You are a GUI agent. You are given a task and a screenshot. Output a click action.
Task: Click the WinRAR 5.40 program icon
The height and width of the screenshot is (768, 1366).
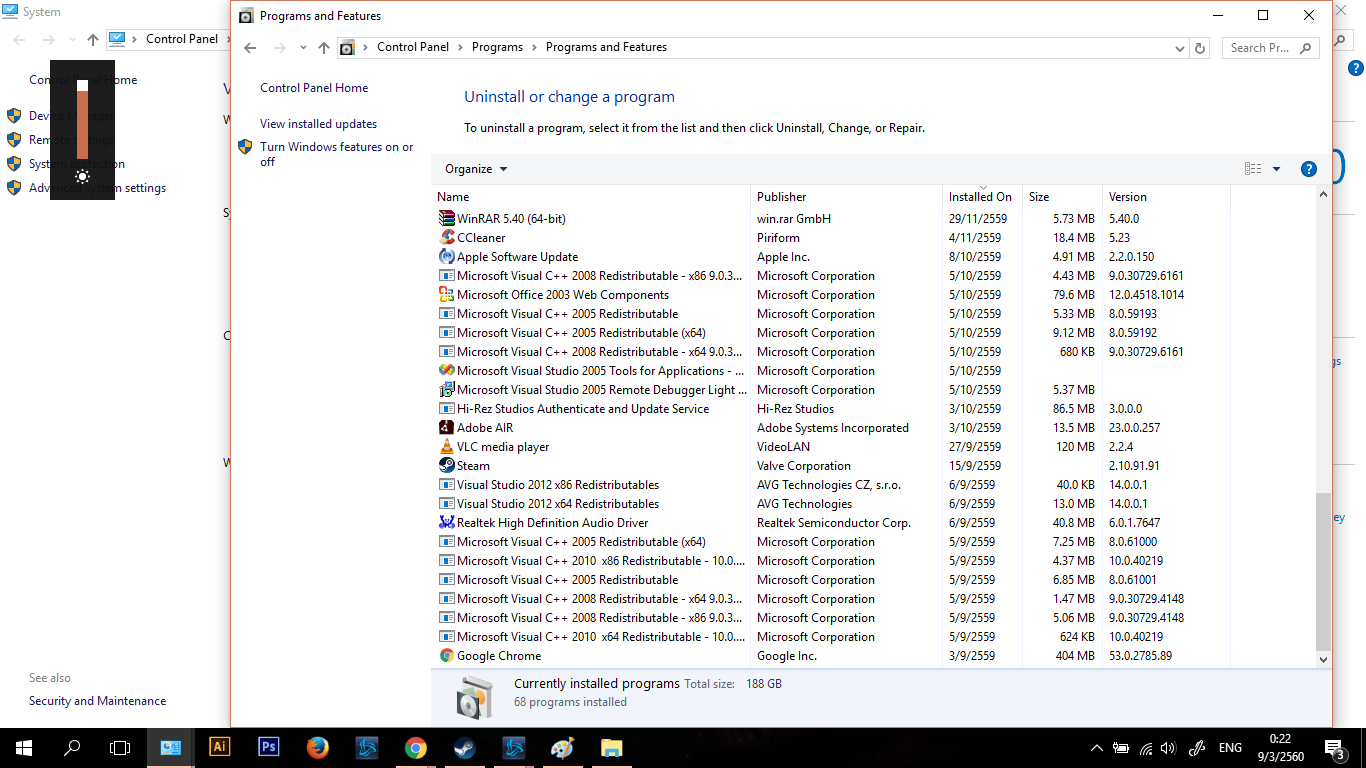(x=447, y=218)
